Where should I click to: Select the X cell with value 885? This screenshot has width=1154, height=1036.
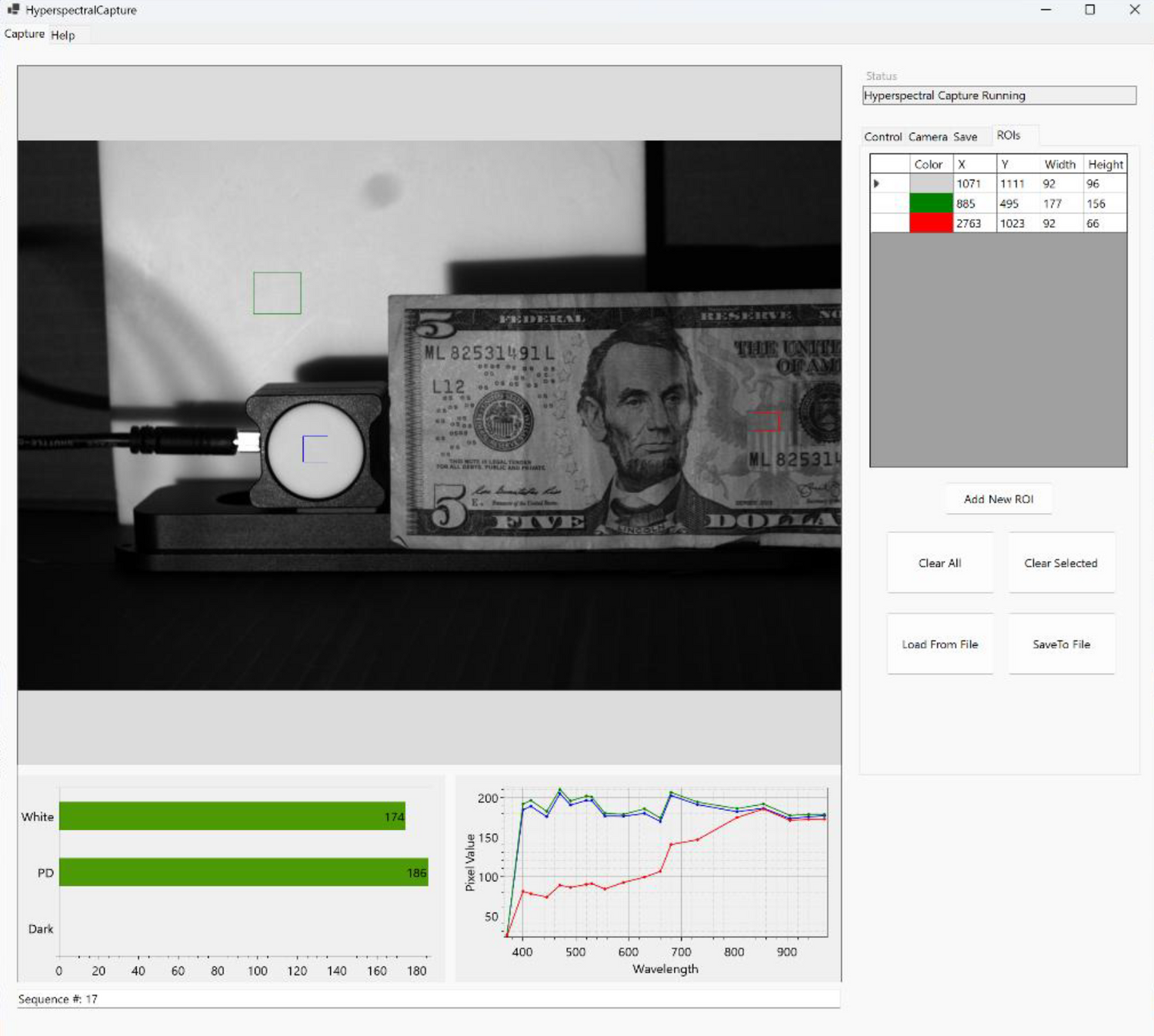tap(975, 204)
